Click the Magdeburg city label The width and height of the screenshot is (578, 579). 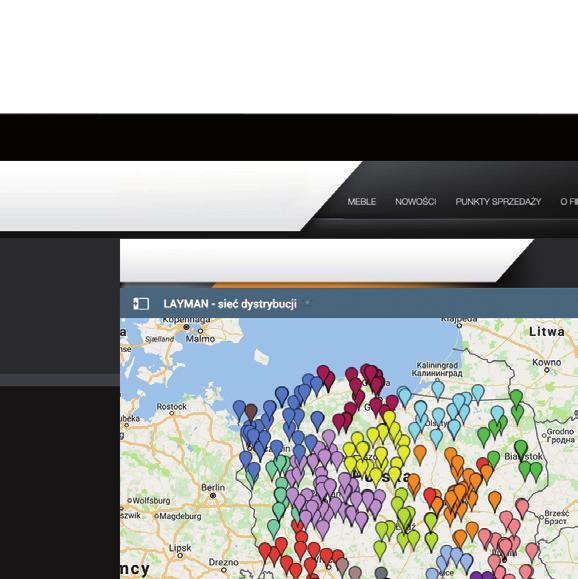click(180, 516)
